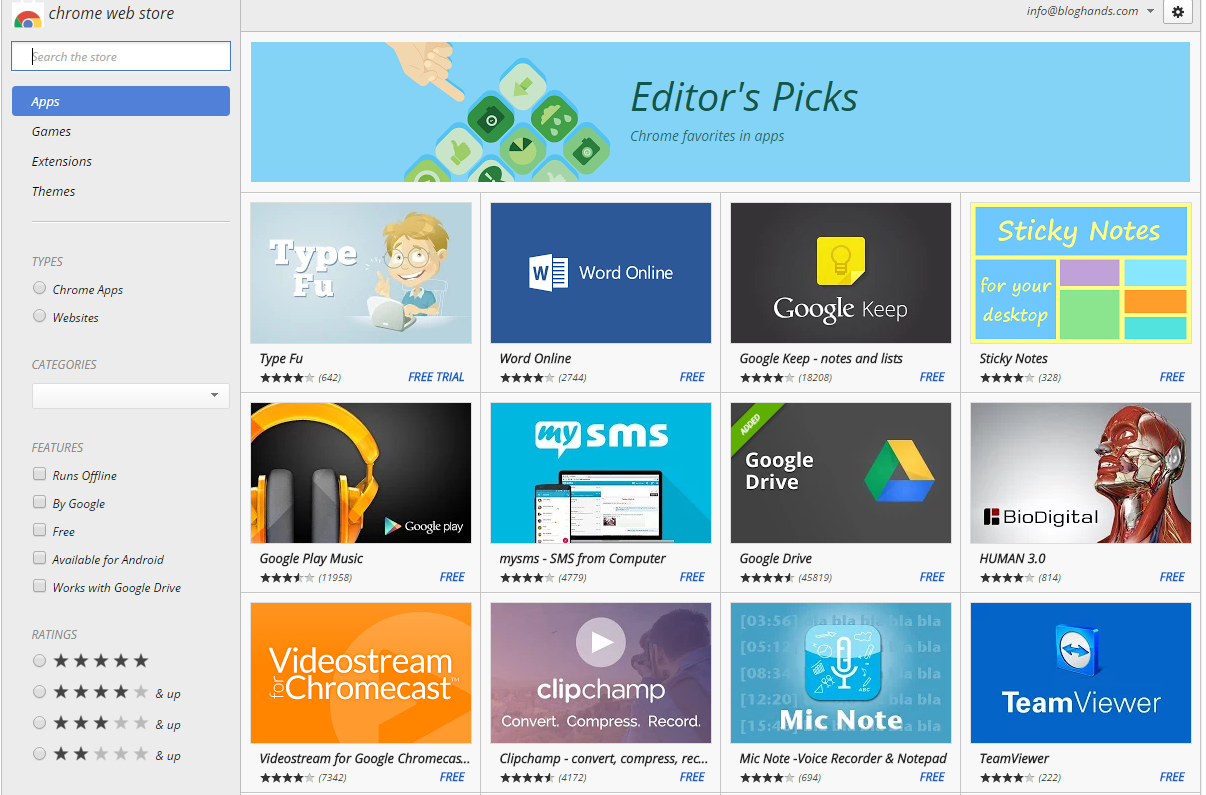The image size is (1206, 795).
Task: Click FREE under HUMAN 3.0
Action: point(1172,577)
